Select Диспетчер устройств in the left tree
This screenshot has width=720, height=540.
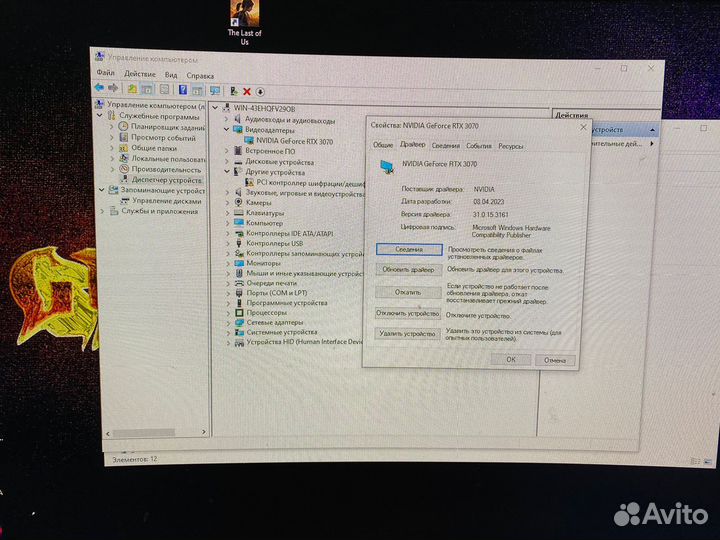166,180
